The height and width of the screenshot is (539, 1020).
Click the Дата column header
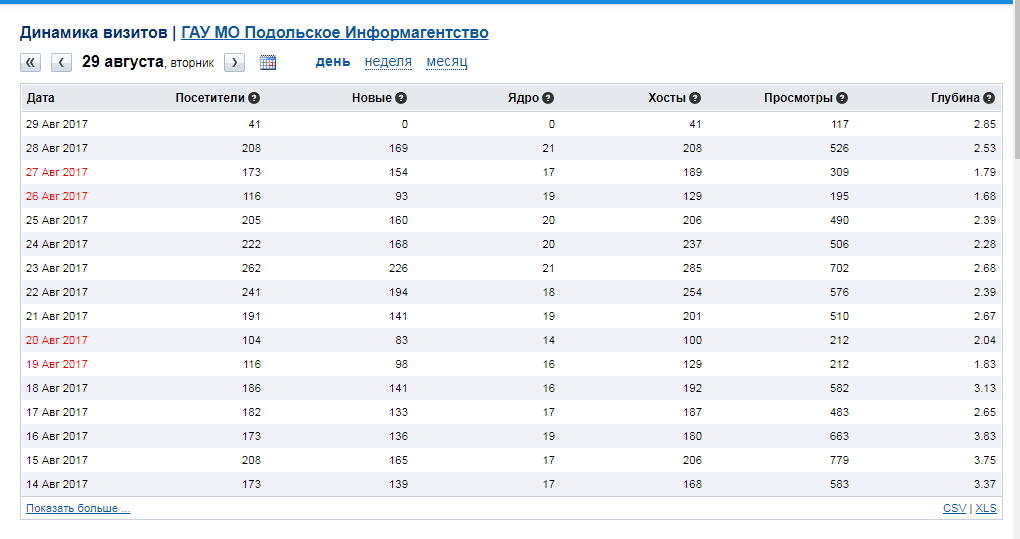(x=41, y=98)
